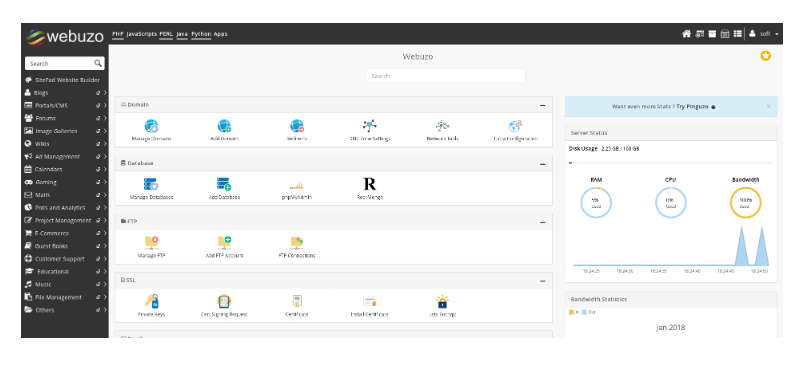The height and width of the screenshot is (389, 792).
Task: Open Extra Configuration icon
Action: 515,126
